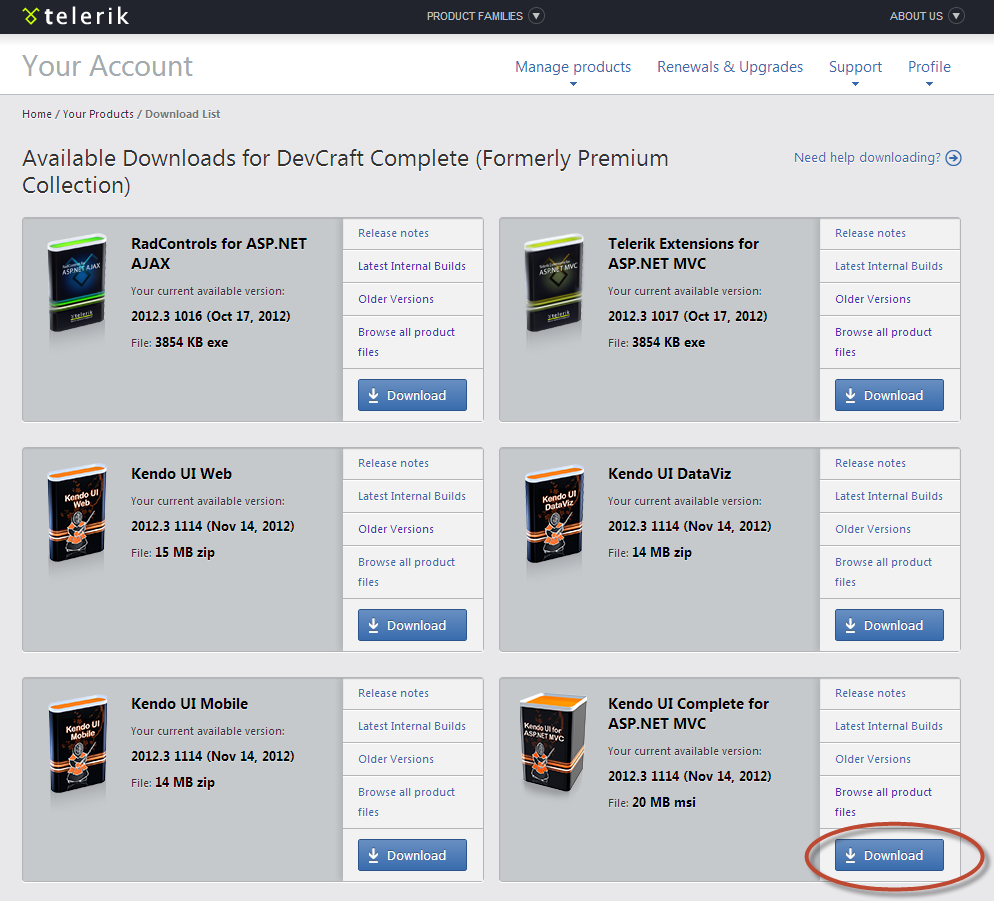View Older Versions of Kendo UI DataViz
The image size is (994, 901).
(x=873, y=529)
